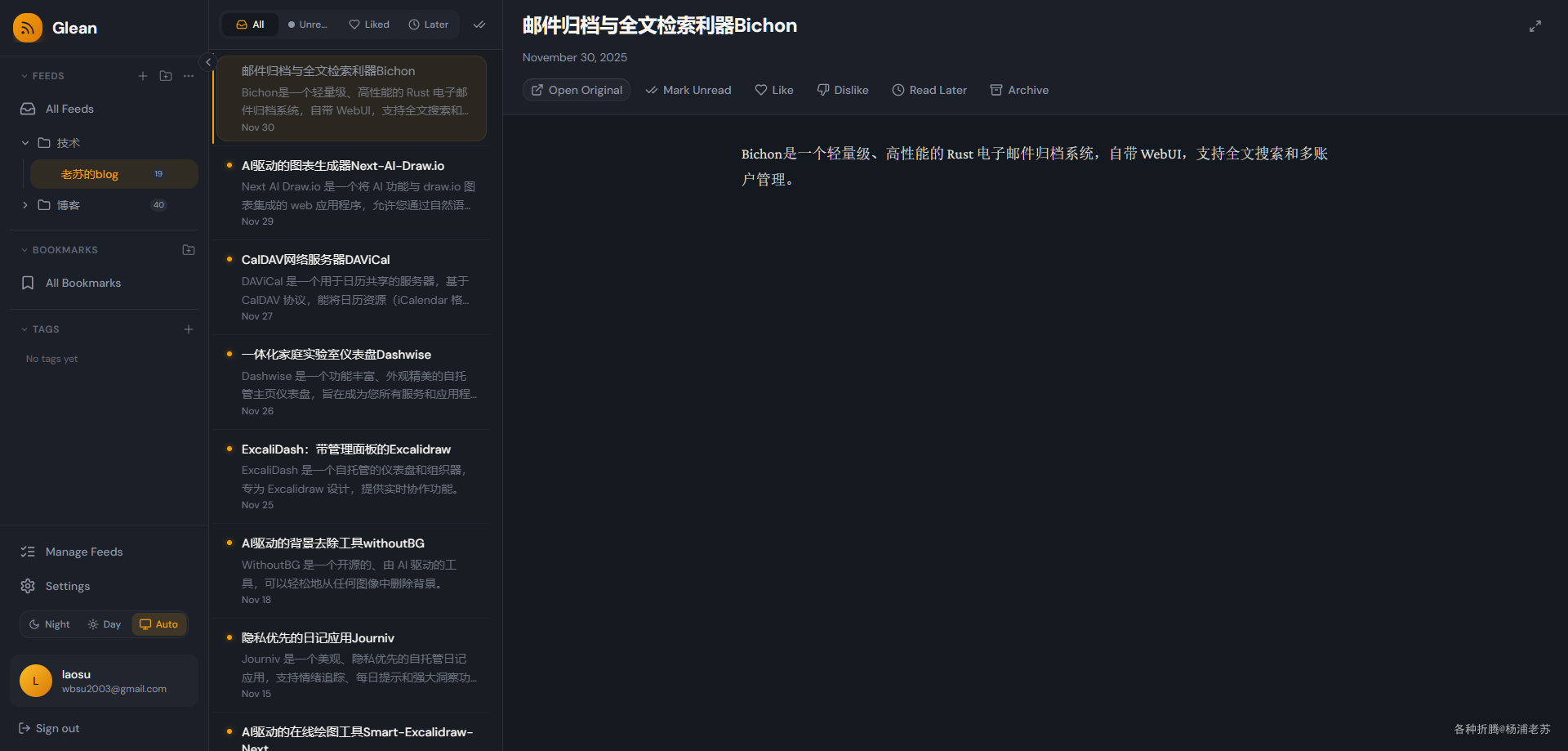Switch to the Later entries tab
This screenshot has width=1568, height=751.
click(x=429, y=25)
